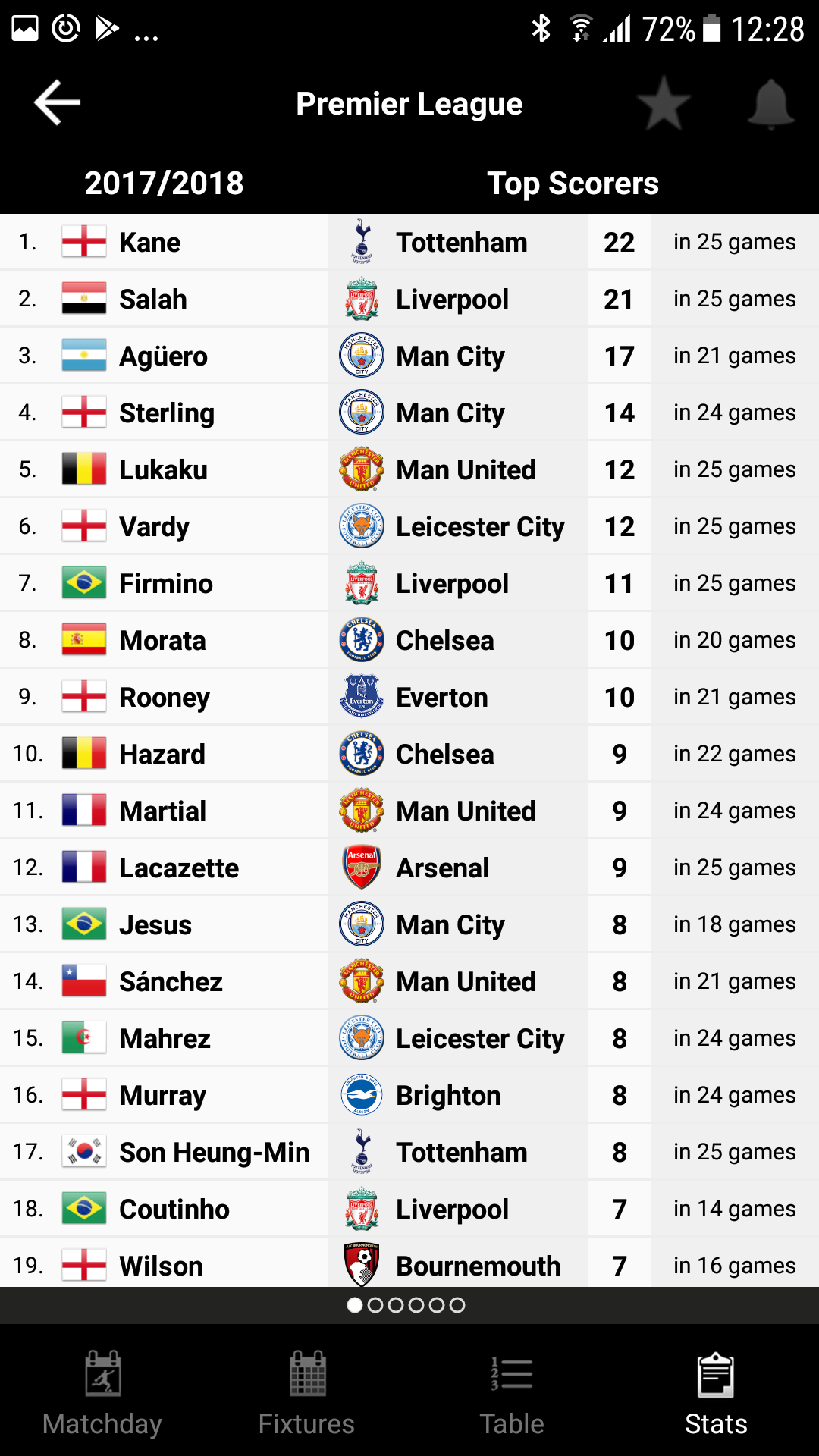Go to the second stats page dot
Image resolution: width=819 pixels, height=1456 pixels.
tap(375, 1305)
